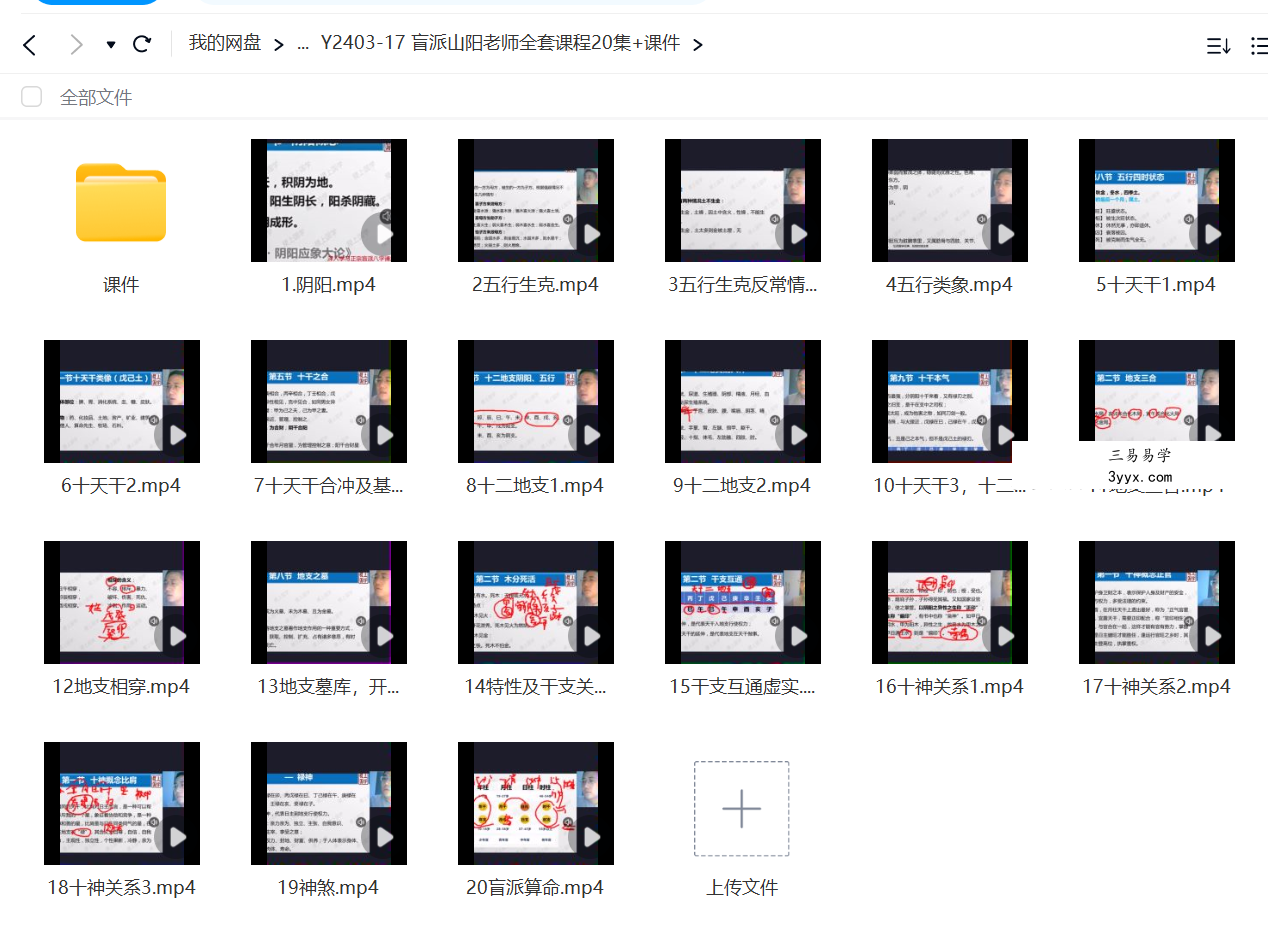Go forward with the right arrow
This screenshot has width=1268, height=930.
coord(75,44)
